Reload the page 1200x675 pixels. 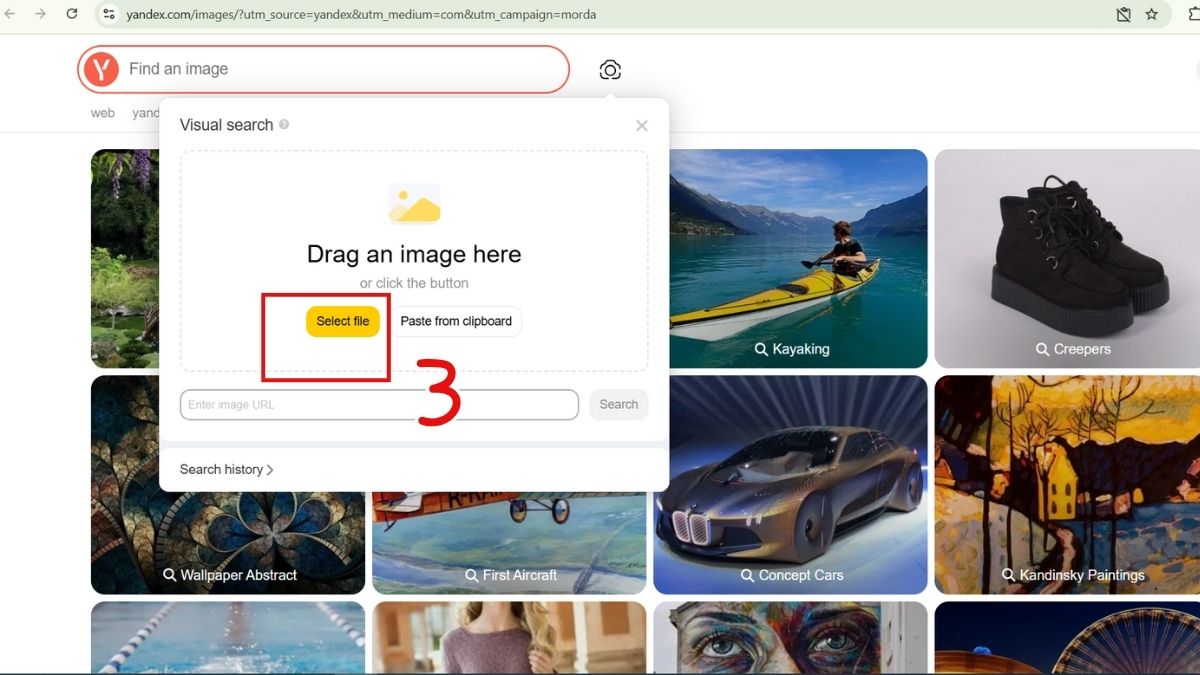70,14
